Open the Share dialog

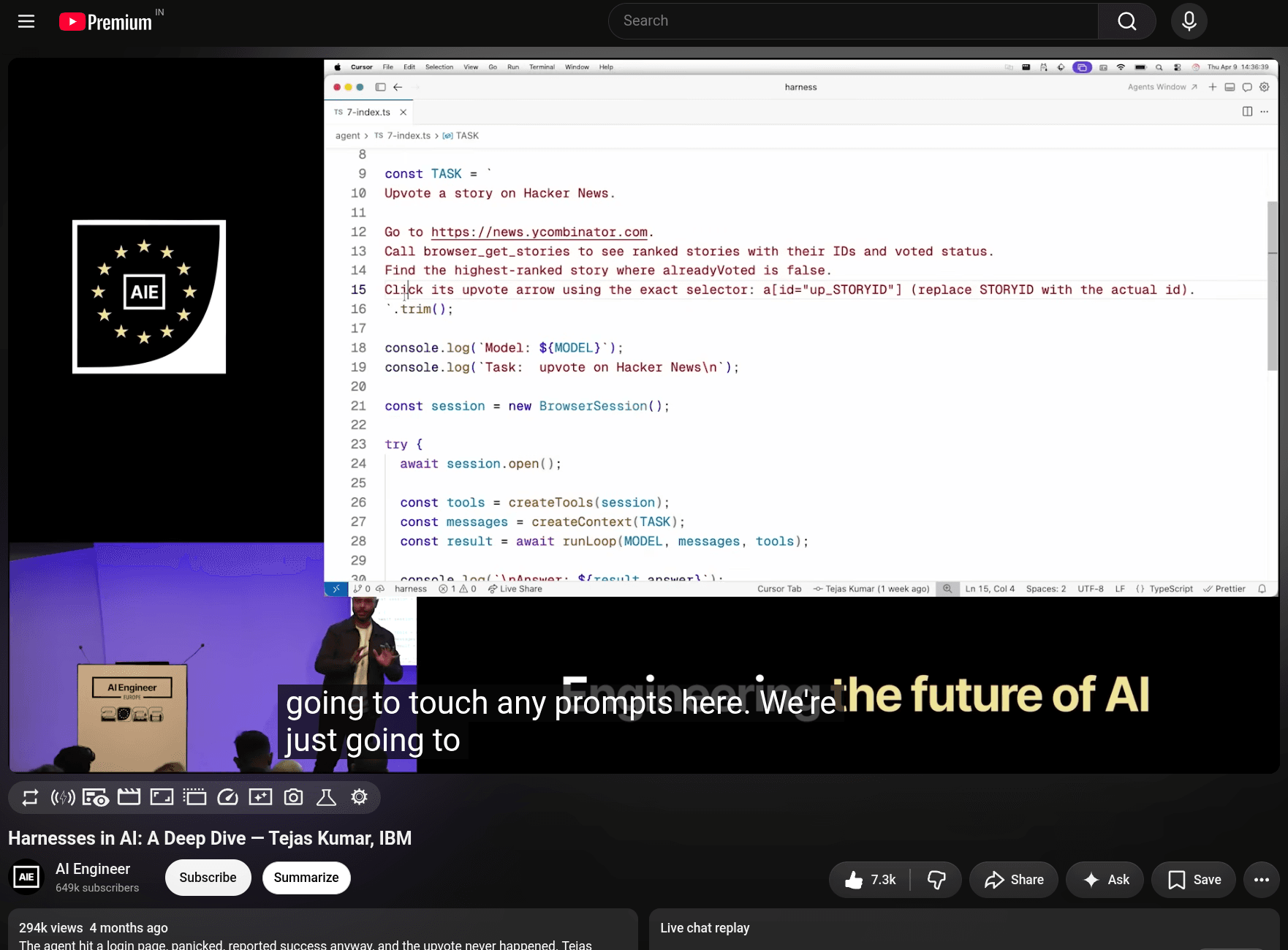1013,880
